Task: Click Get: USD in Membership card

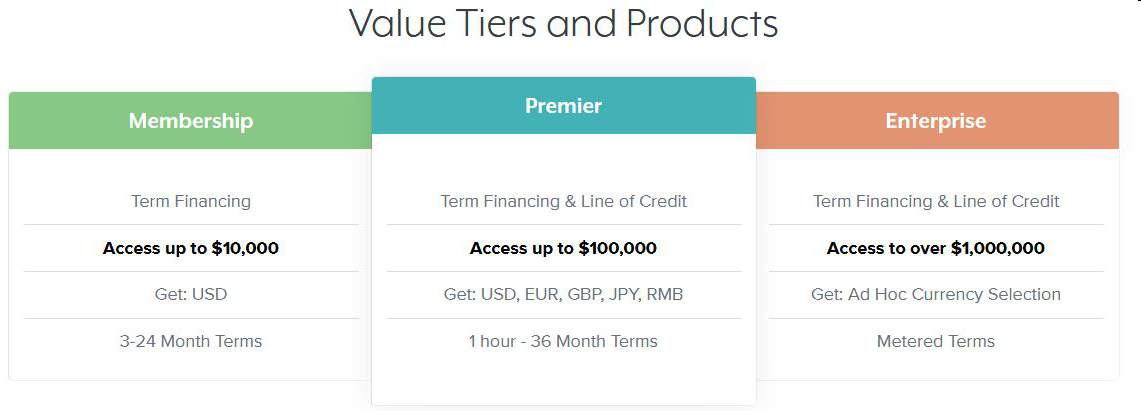Action: 191,295
